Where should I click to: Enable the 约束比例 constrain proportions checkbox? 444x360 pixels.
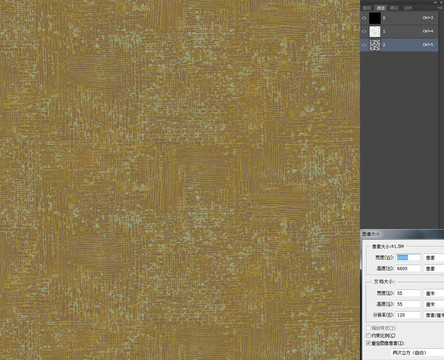pos(368,335)
